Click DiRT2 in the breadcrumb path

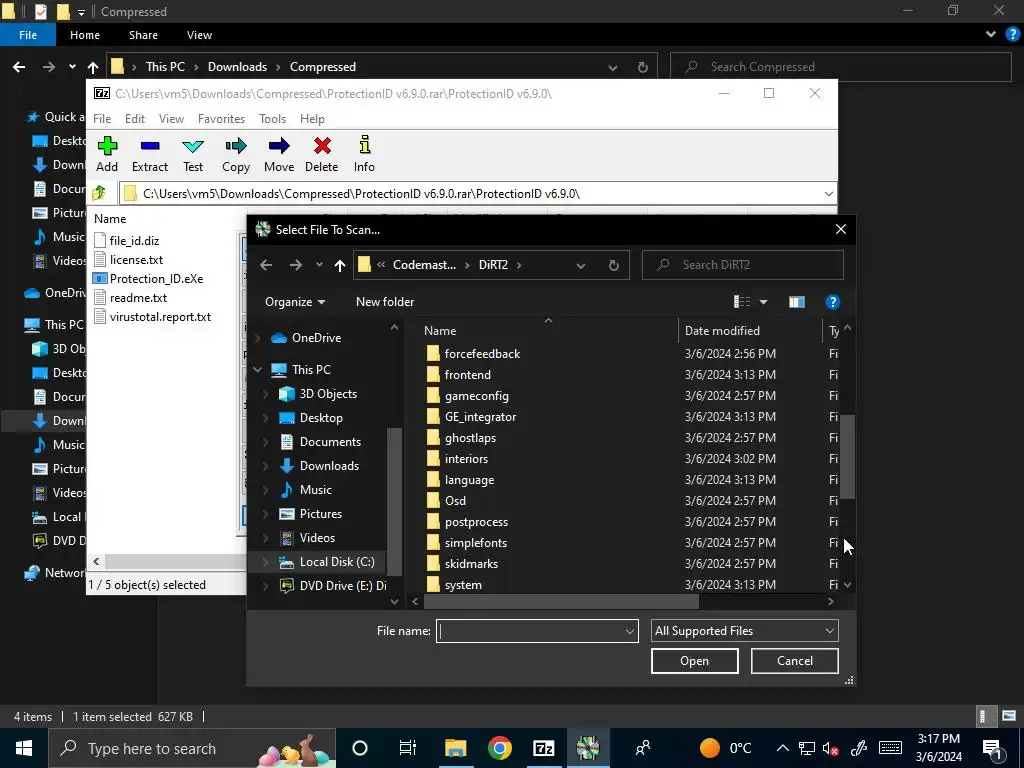(x=493, y=265)
